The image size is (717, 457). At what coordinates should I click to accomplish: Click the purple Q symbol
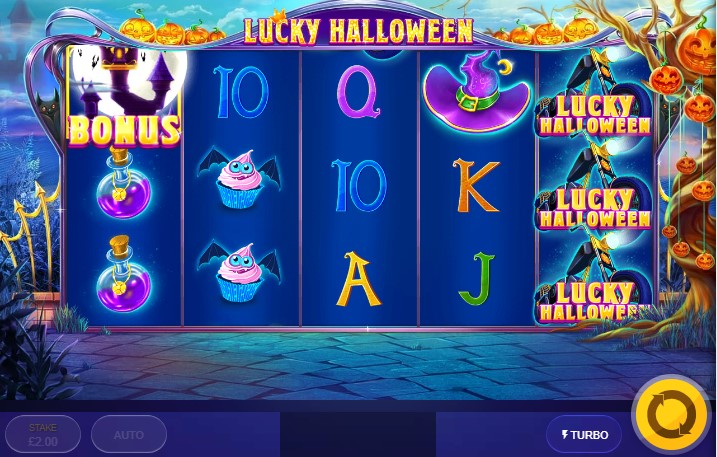(358, 91)
